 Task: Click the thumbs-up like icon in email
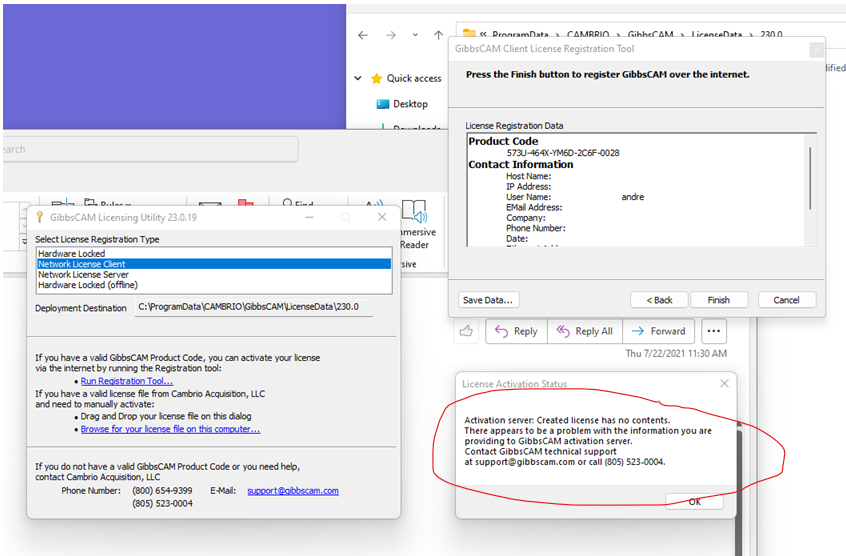[x=466, y=331]
